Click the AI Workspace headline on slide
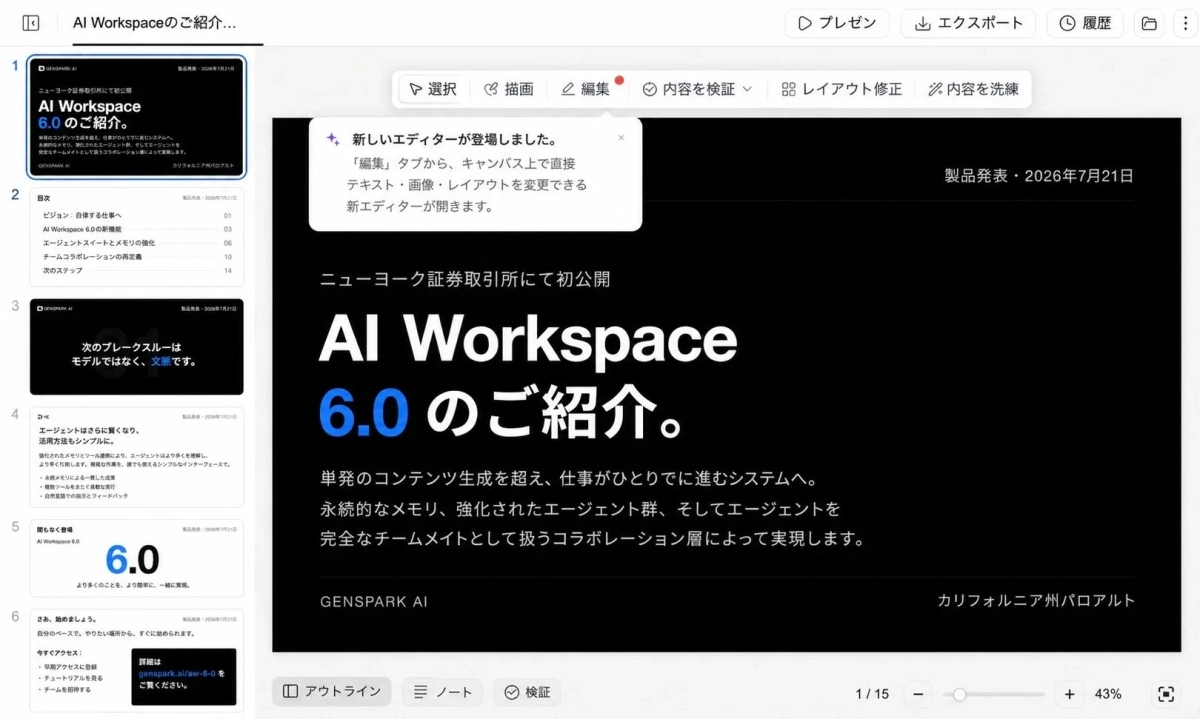The image size is (1200, 719). 528,340
